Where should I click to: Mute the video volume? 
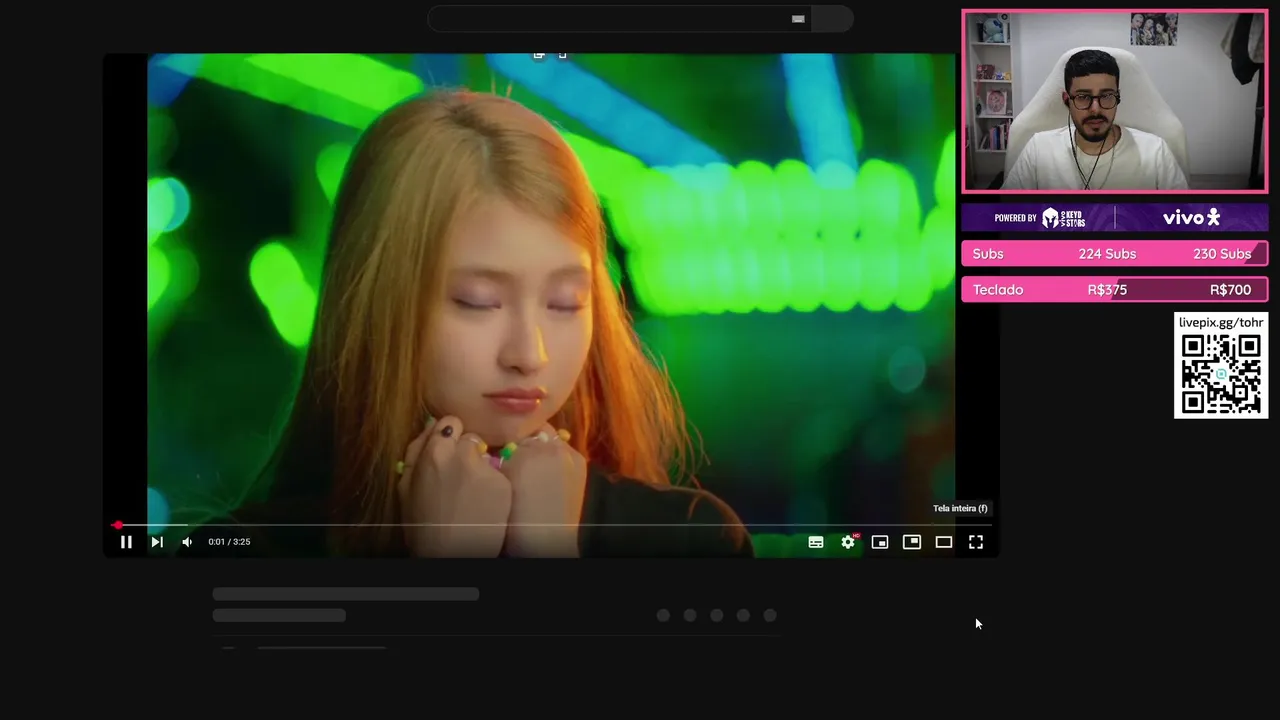point(187,542)
